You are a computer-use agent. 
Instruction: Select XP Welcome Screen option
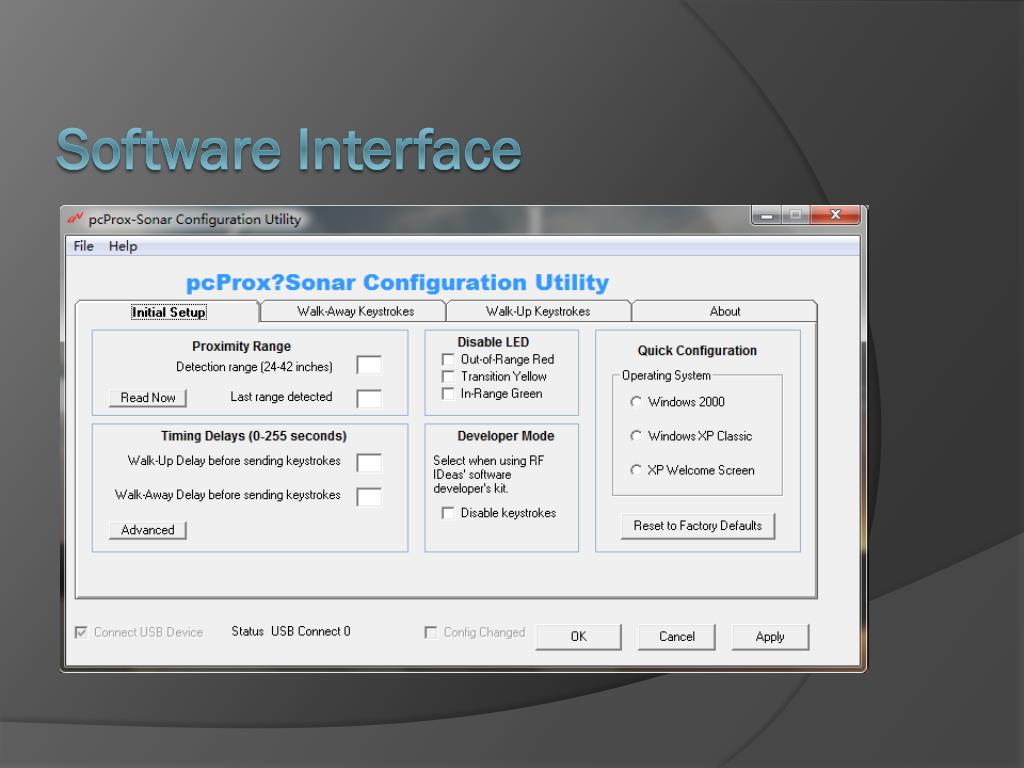[636, 470]
